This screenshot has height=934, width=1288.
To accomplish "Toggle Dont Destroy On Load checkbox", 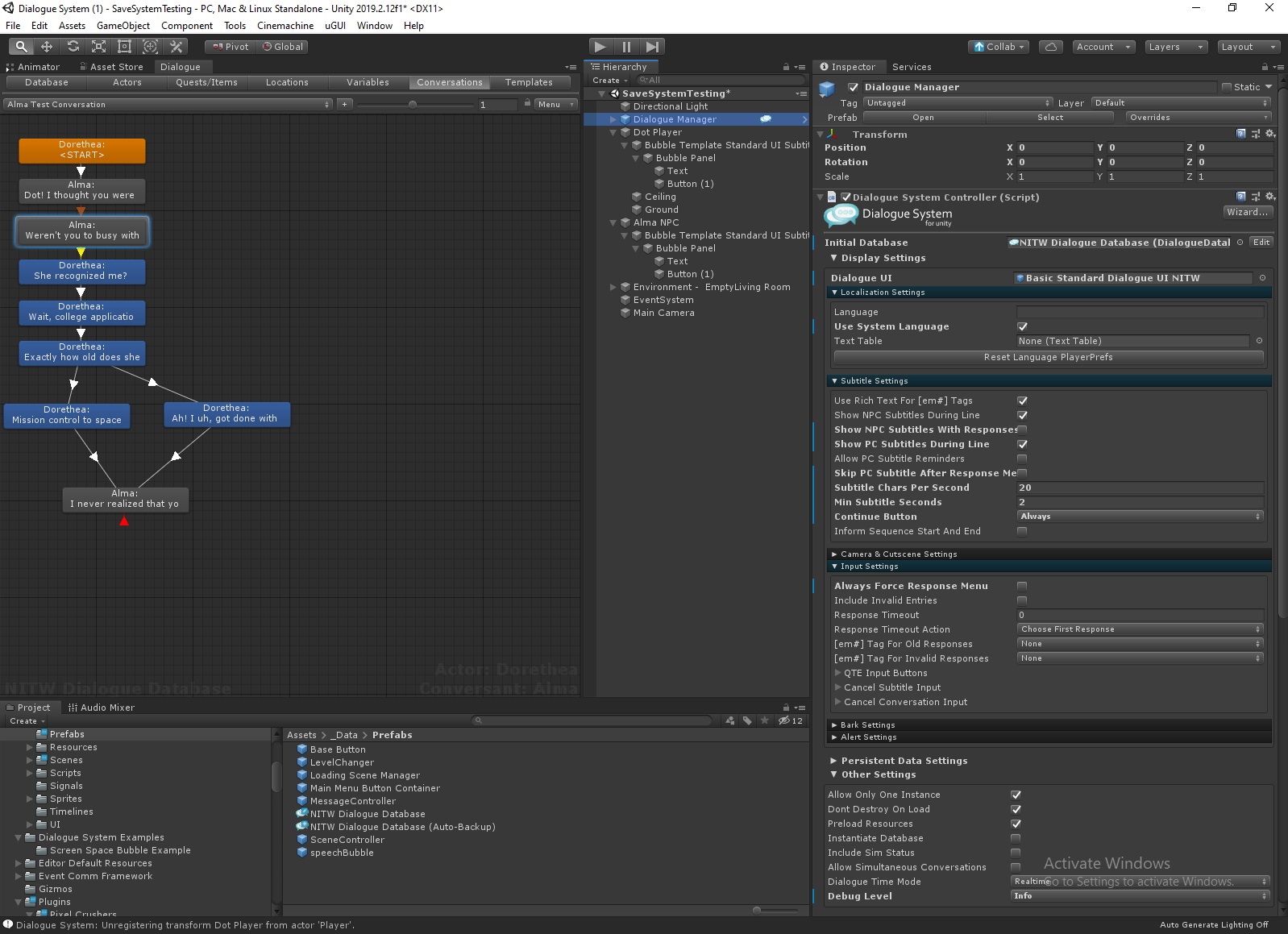I will click(x=1016, y=809).
